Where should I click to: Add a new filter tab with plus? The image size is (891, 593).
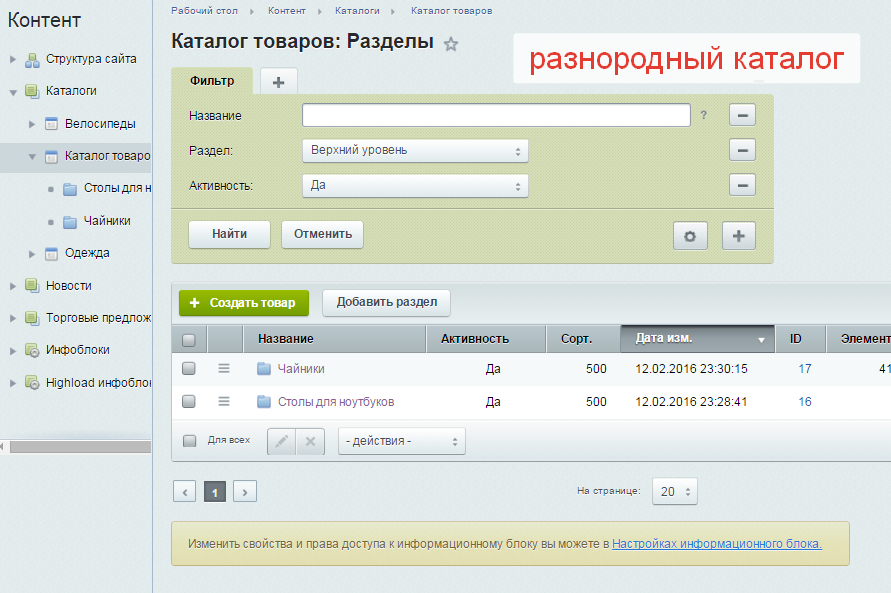(278, 82)
